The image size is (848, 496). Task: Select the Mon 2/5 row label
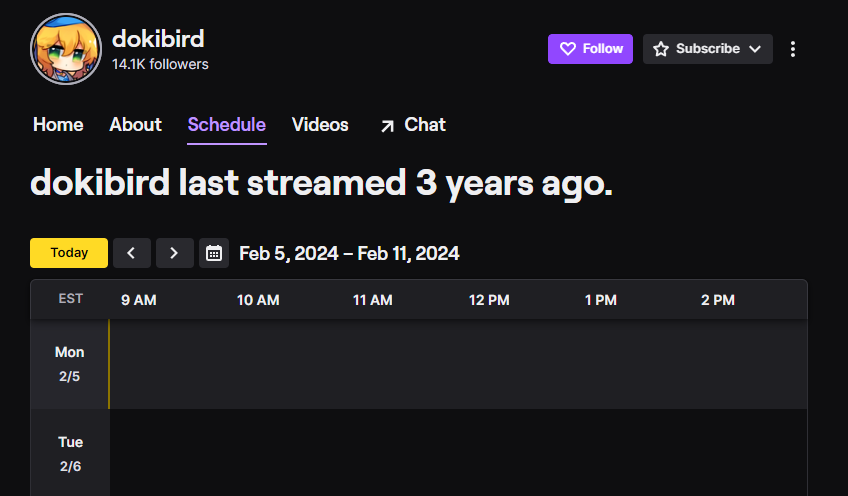(70, 364)
